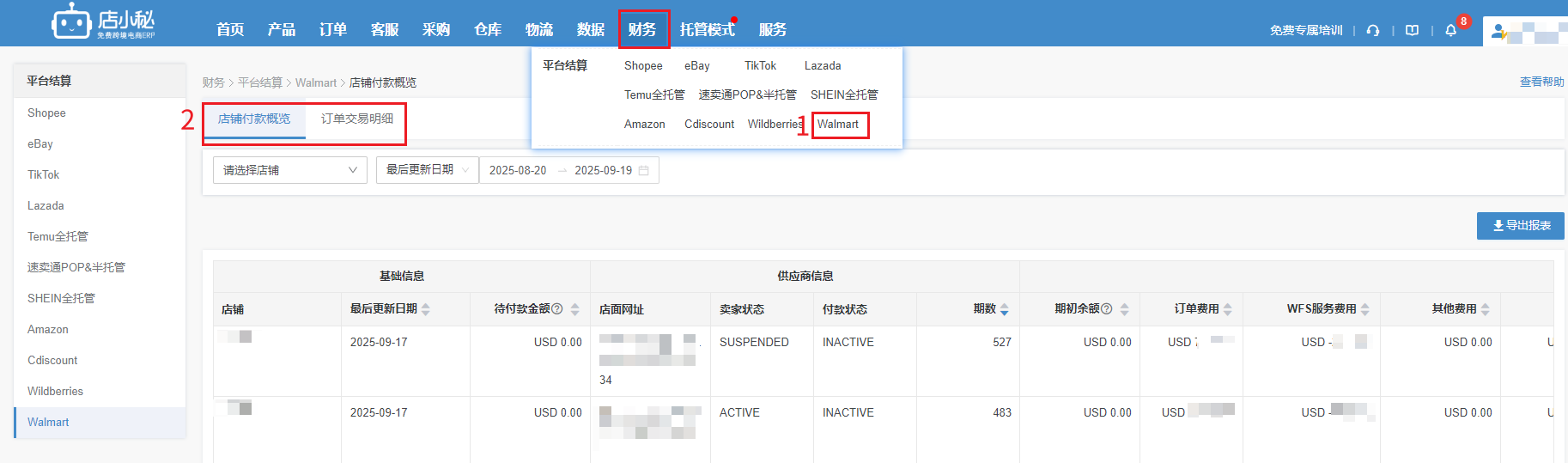1568x463 pixels.
Task: Select Cdiscount in the 财务 dropdown menu
Action: (x=709, y=124)
